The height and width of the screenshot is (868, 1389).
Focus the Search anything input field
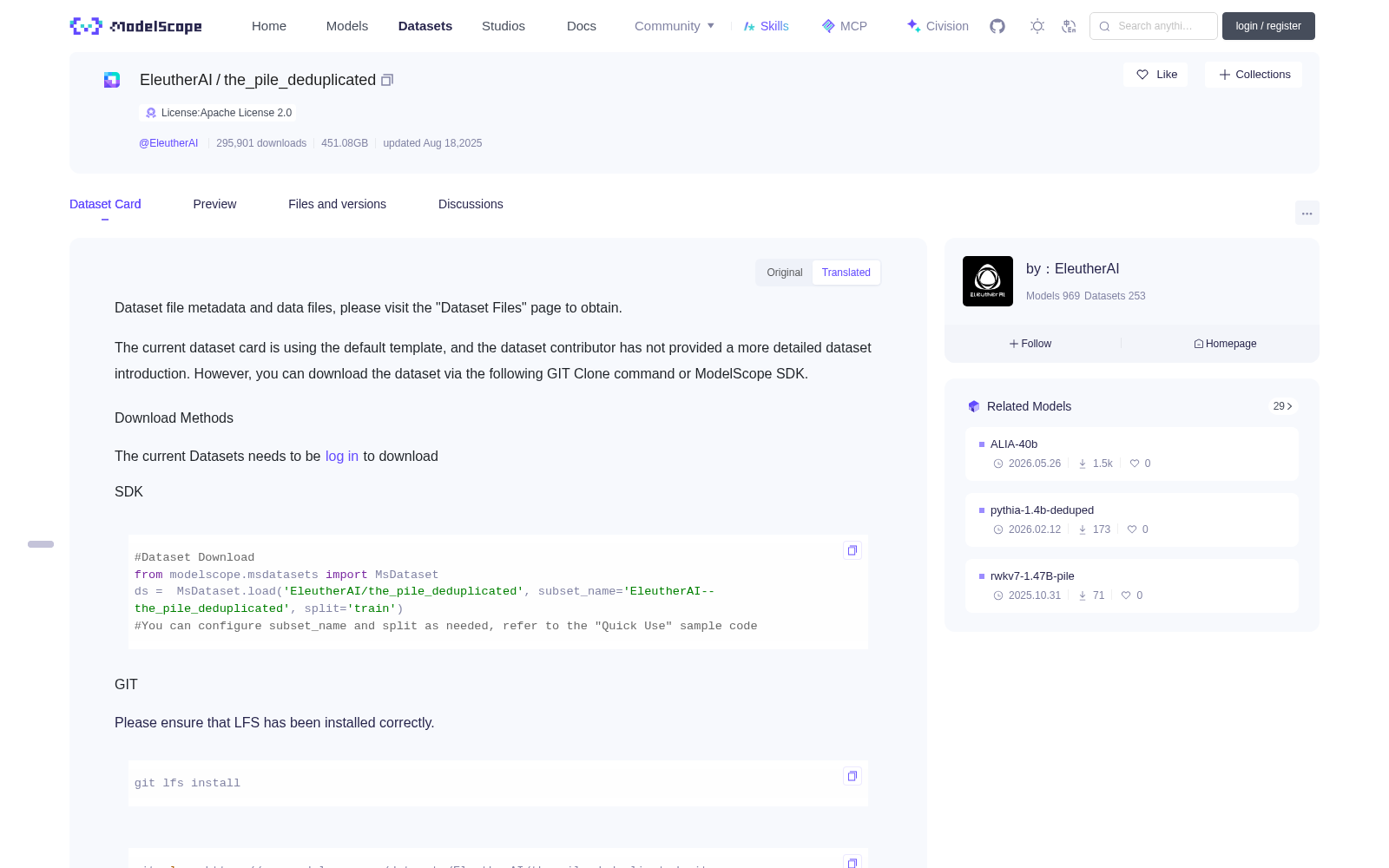click(x=1154, y=26)
